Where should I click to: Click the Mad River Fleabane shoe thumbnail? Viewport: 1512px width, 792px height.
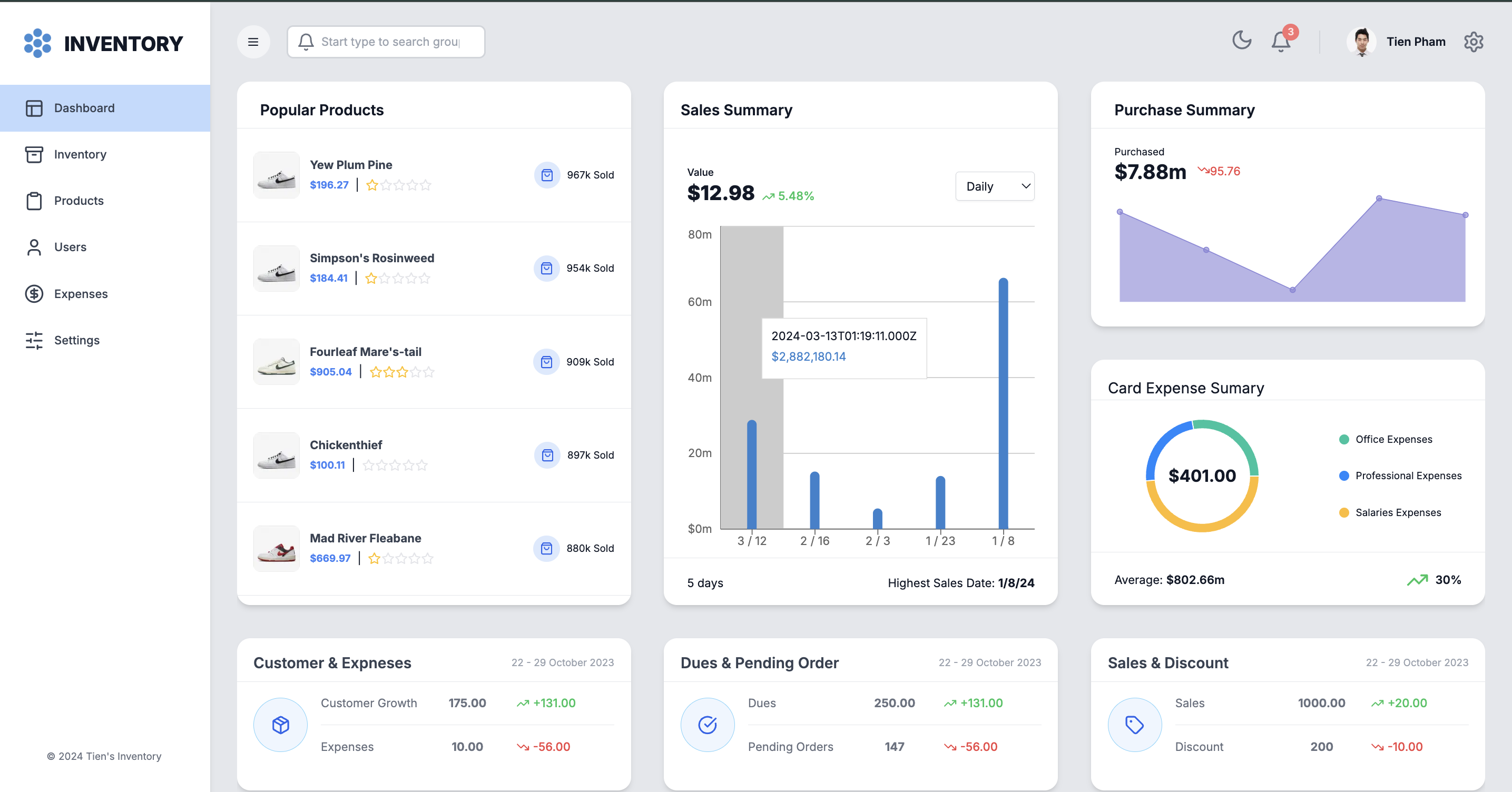click(277, 549)
